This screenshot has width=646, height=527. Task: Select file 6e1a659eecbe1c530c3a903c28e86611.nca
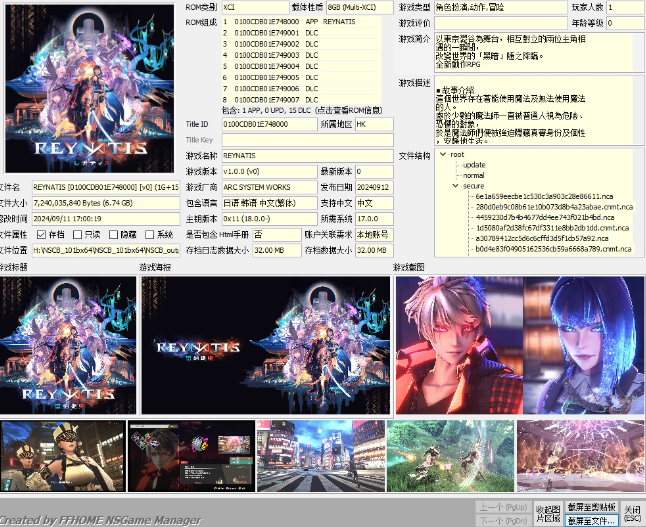tap(544, 197)
